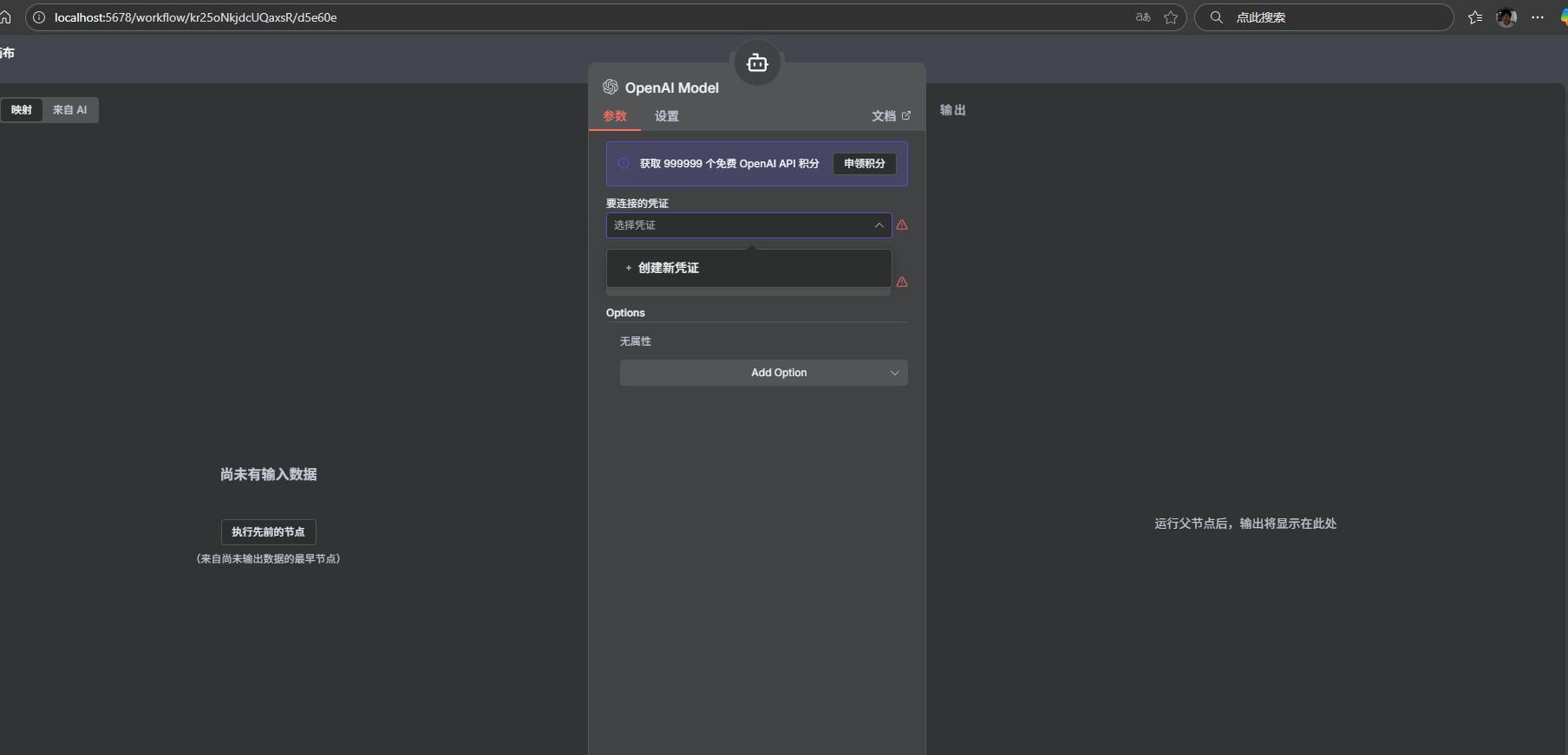Click the plus icon for creating a credential
This screenshot has height=755, width=1568.
click(629, 268)
